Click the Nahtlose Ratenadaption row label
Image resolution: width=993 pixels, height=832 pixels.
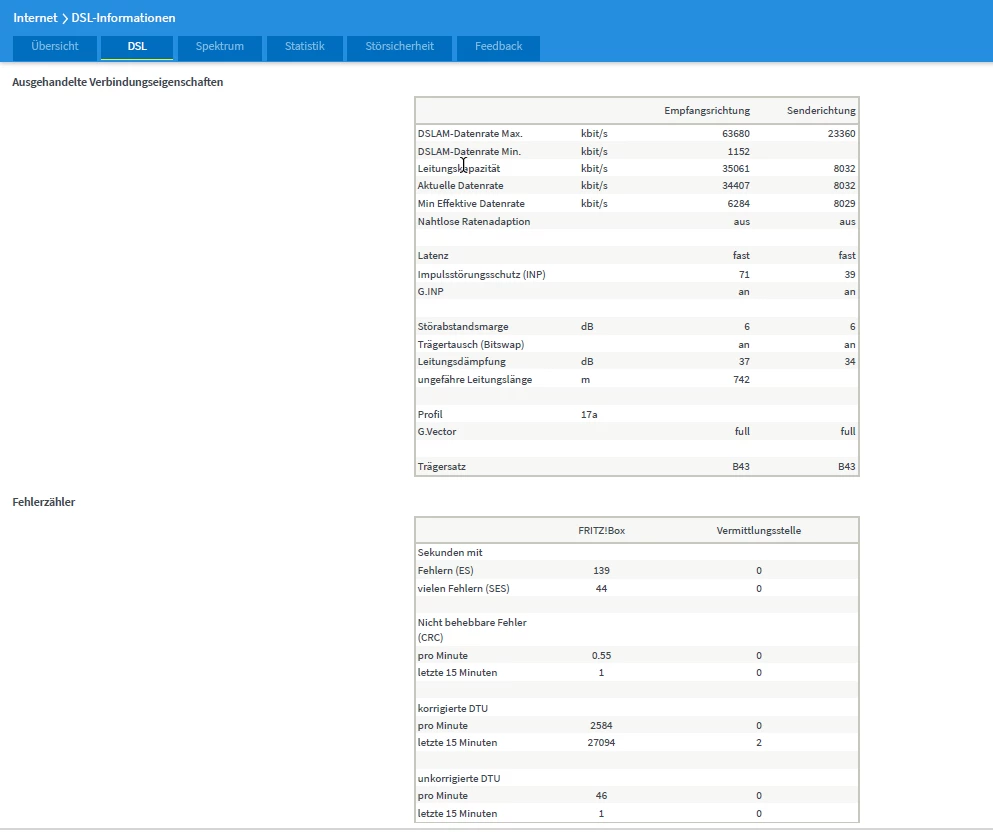pos(474,221)
